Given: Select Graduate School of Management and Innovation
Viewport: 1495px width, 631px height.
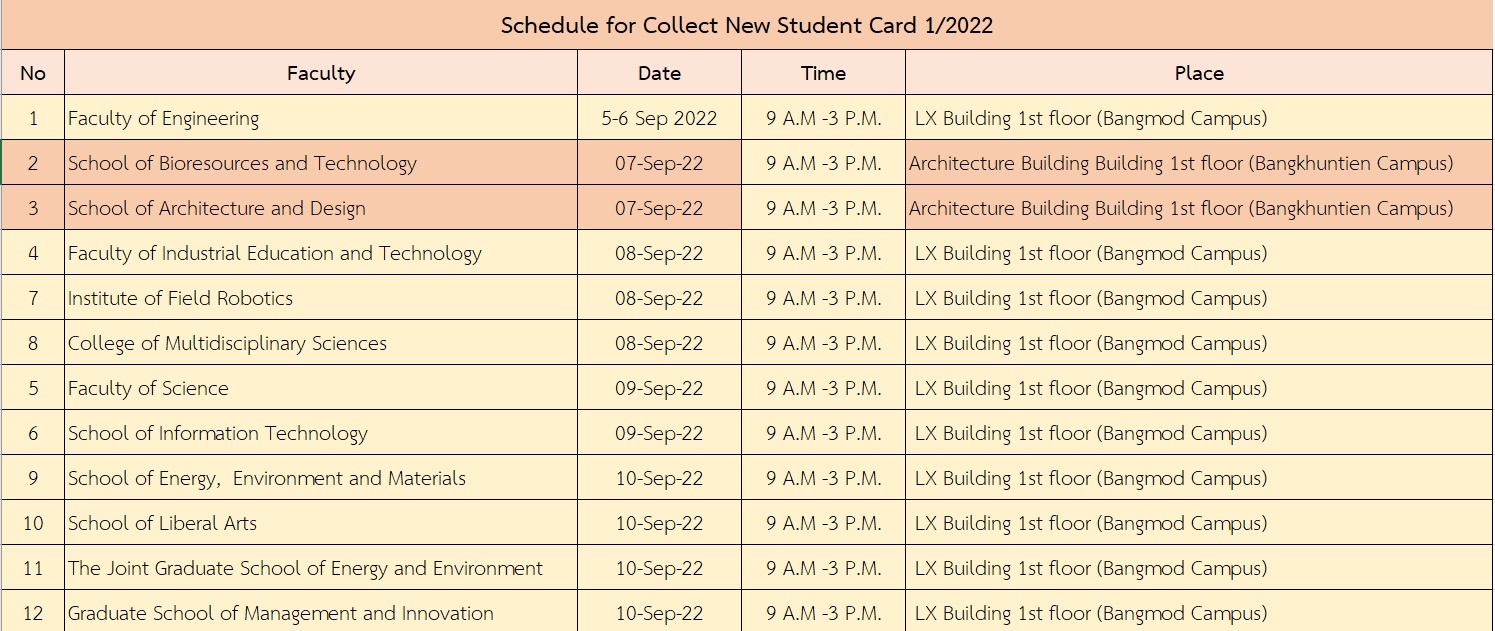Looking at the screenshot, I should (281, 613).
